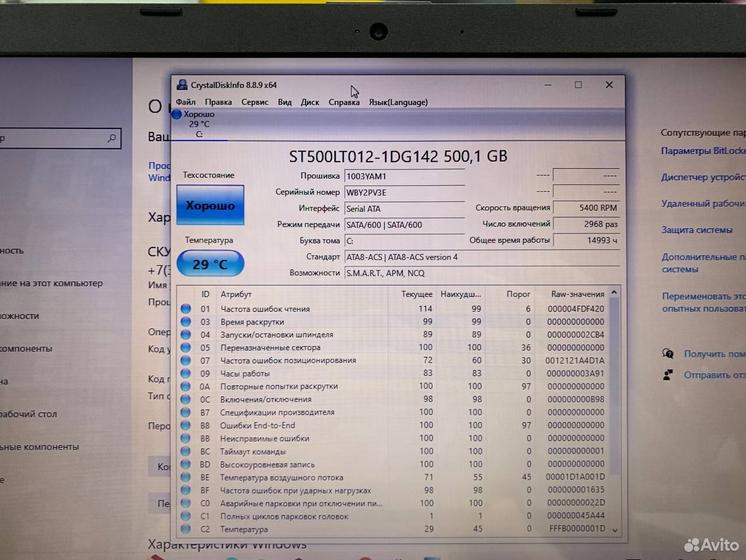The height and width of the screenshot is (560, 746).
Task: Click Получить помощь link in Settings window
Action: (x=715, y=354)
